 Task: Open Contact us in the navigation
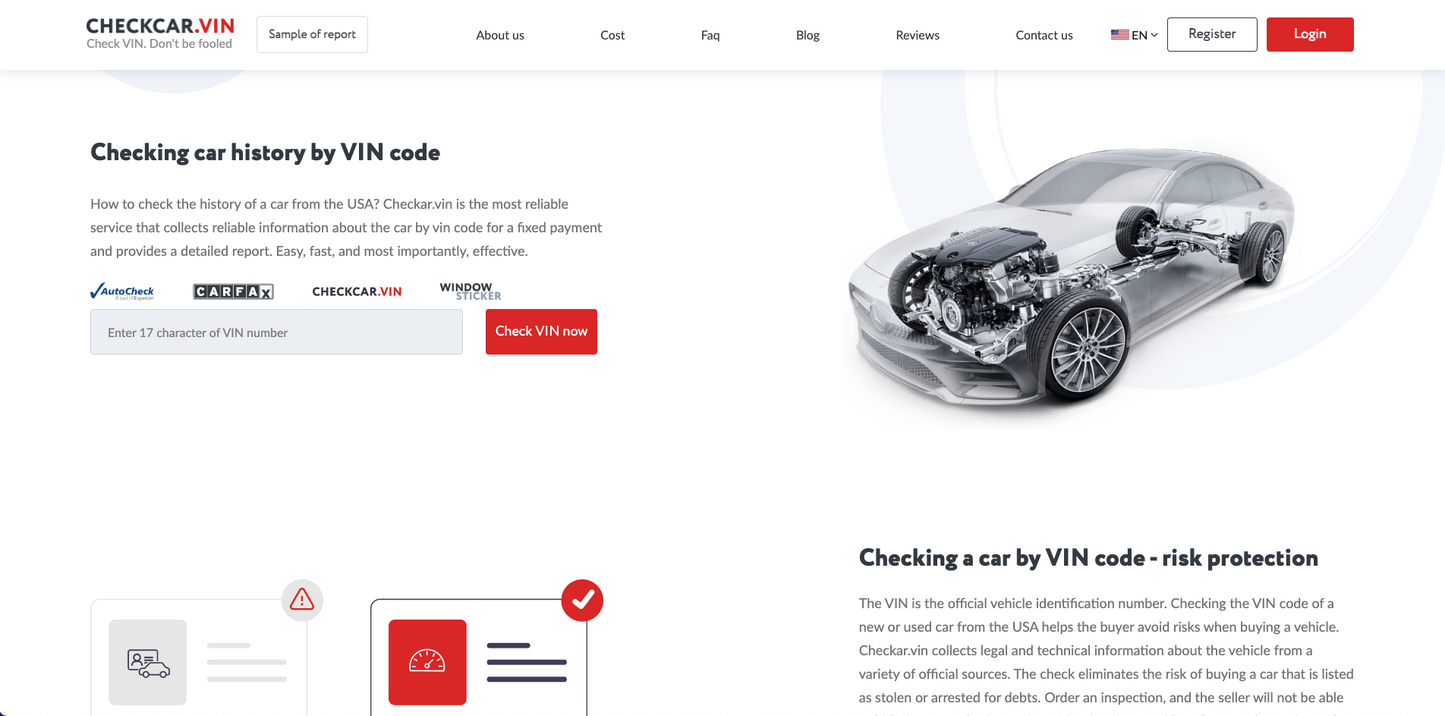tap(1044, 35)
